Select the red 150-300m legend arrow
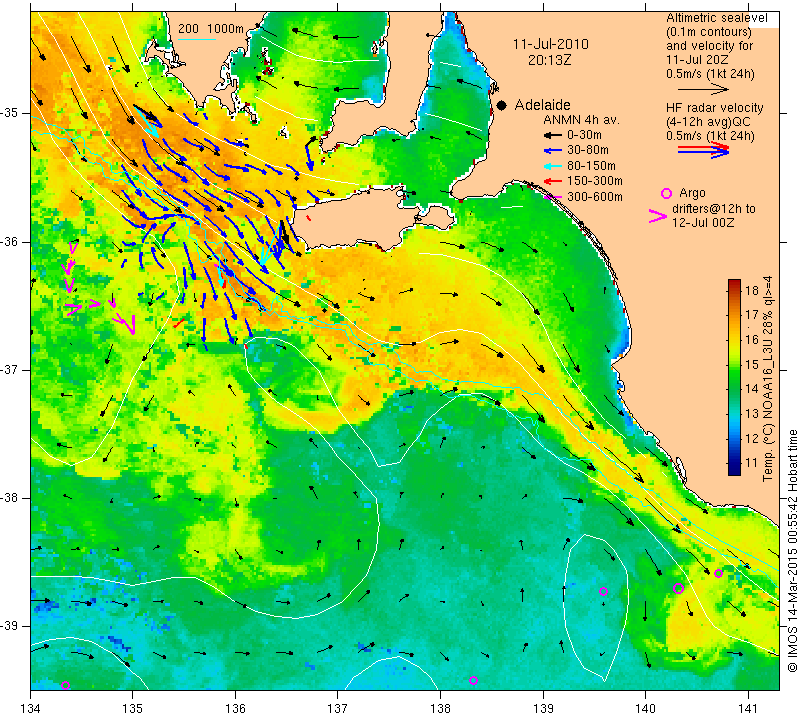 click(x=552, y=181)
